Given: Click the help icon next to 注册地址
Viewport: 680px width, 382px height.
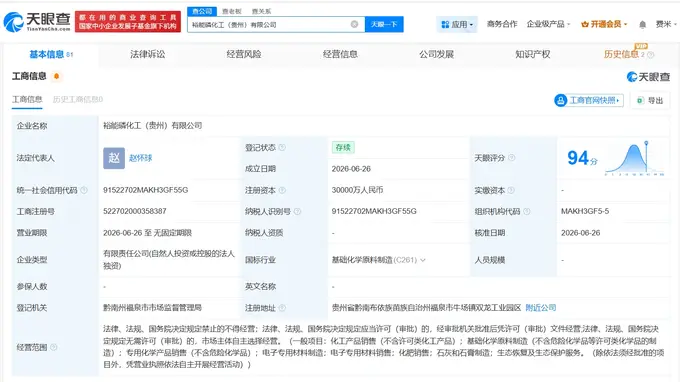Looking at the screenshot, I should pyautogui.click(x=282, y=308).
